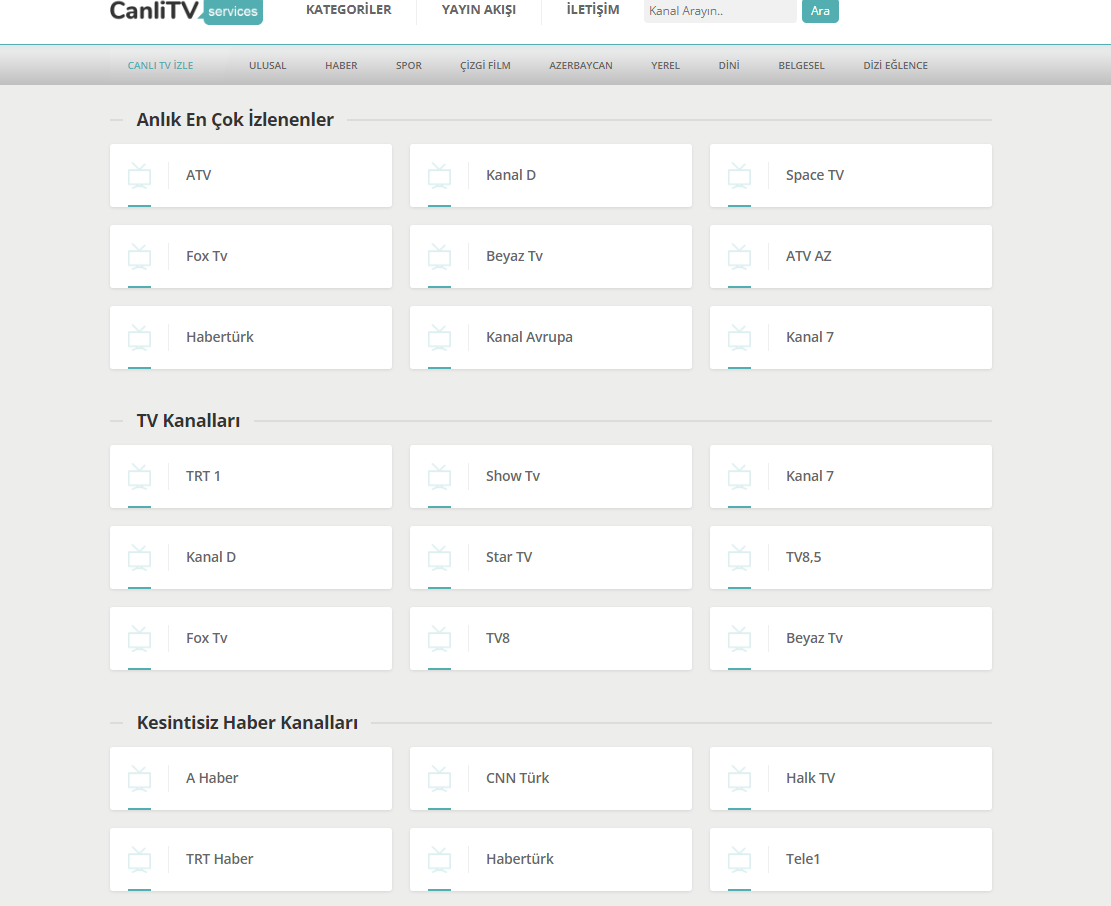Open the YAYIN AKIŞI page
1111x906 pixels.
coord(479,10)
